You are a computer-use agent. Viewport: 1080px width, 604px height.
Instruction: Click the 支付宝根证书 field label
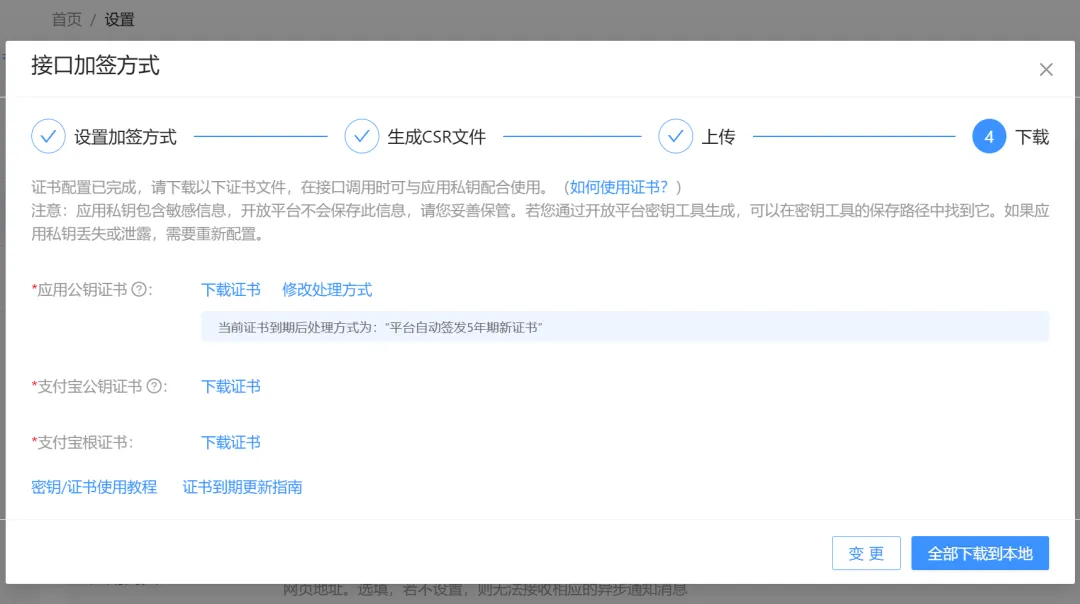click(84, 442)
